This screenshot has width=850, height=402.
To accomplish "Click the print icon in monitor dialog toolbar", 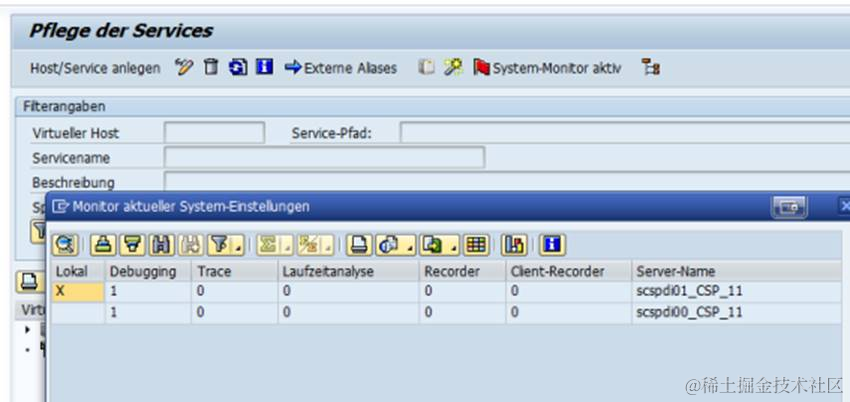I will point(359,245).
